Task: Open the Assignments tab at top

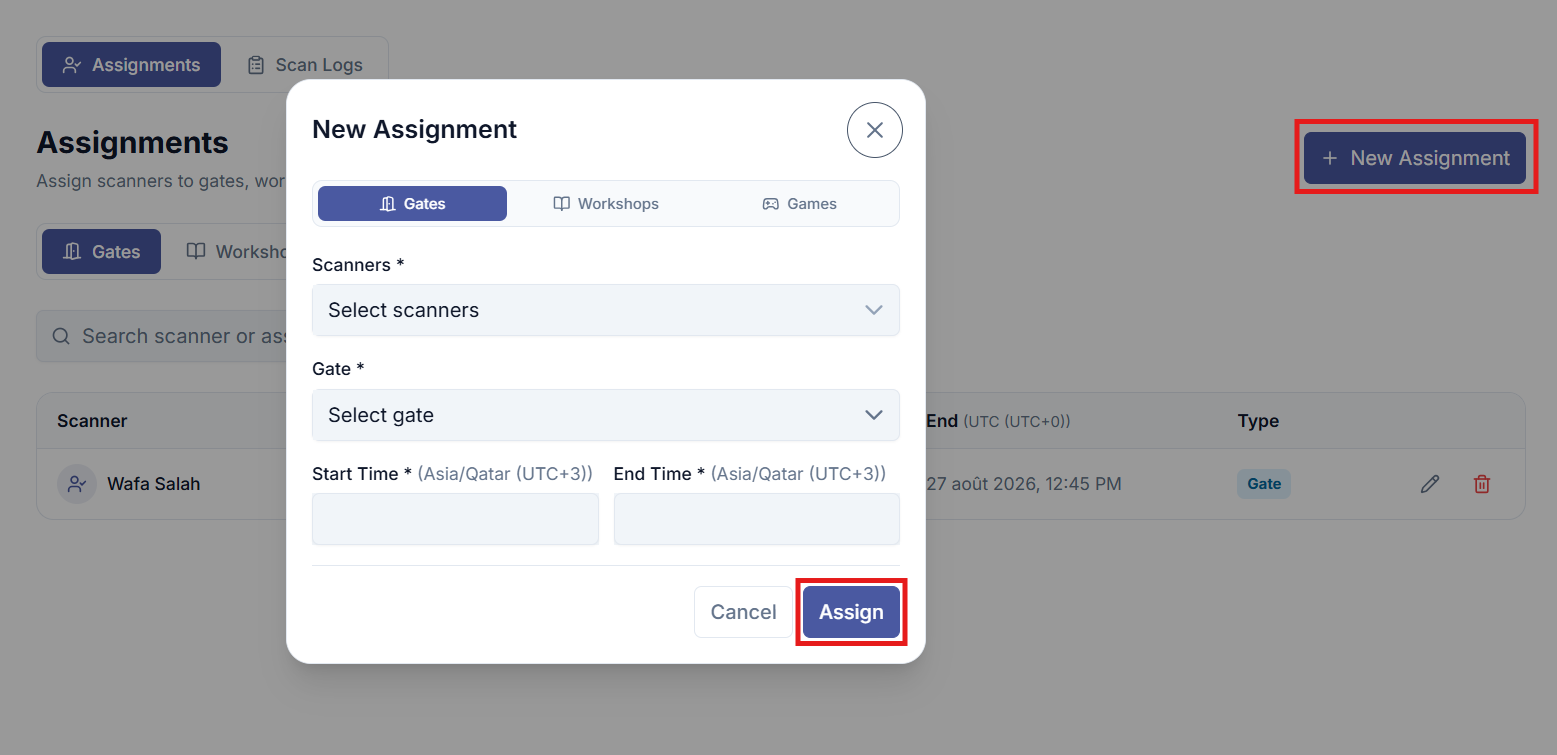Action: tap(131, 65)
